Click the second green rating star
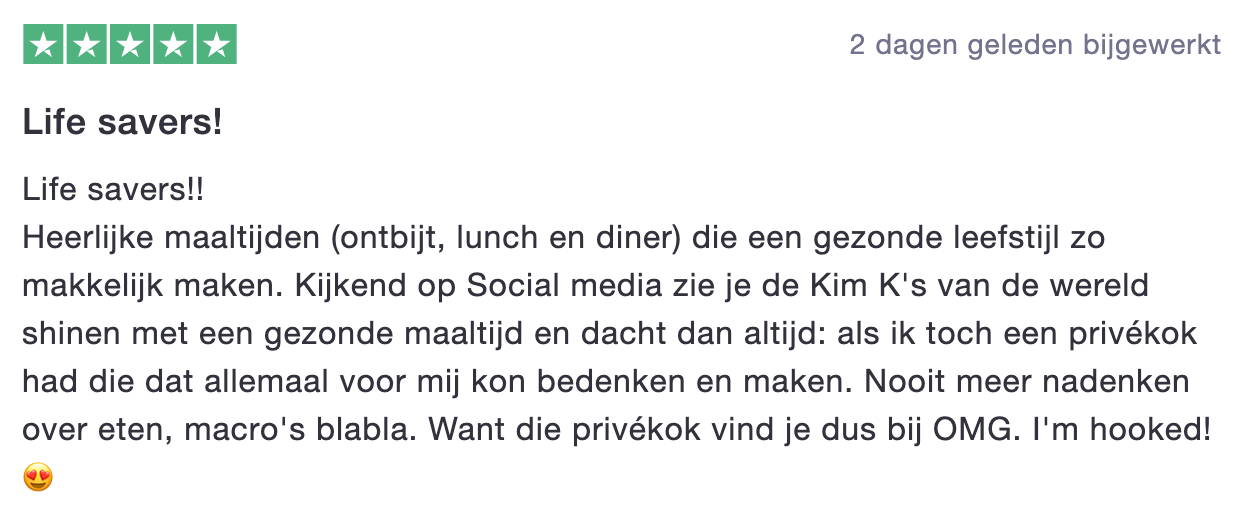Viewport: 1254px width, 526px height. (86, 45)
